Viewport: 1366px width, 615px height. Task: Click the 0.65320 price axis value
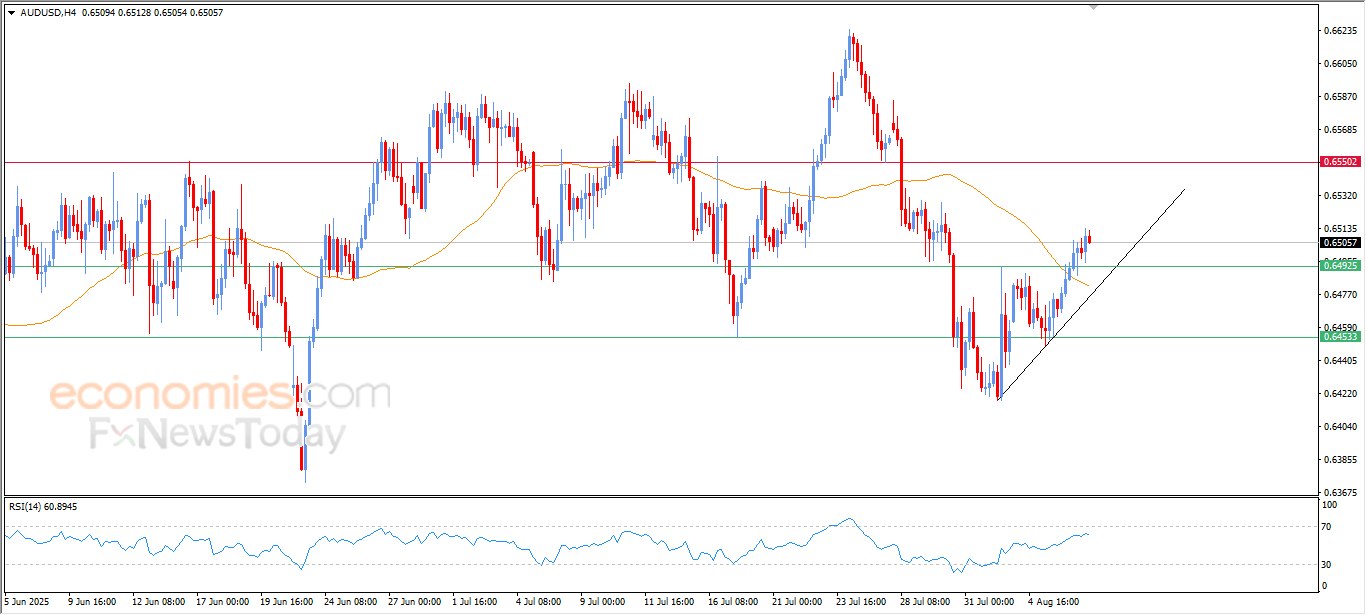click(1340, 195)
